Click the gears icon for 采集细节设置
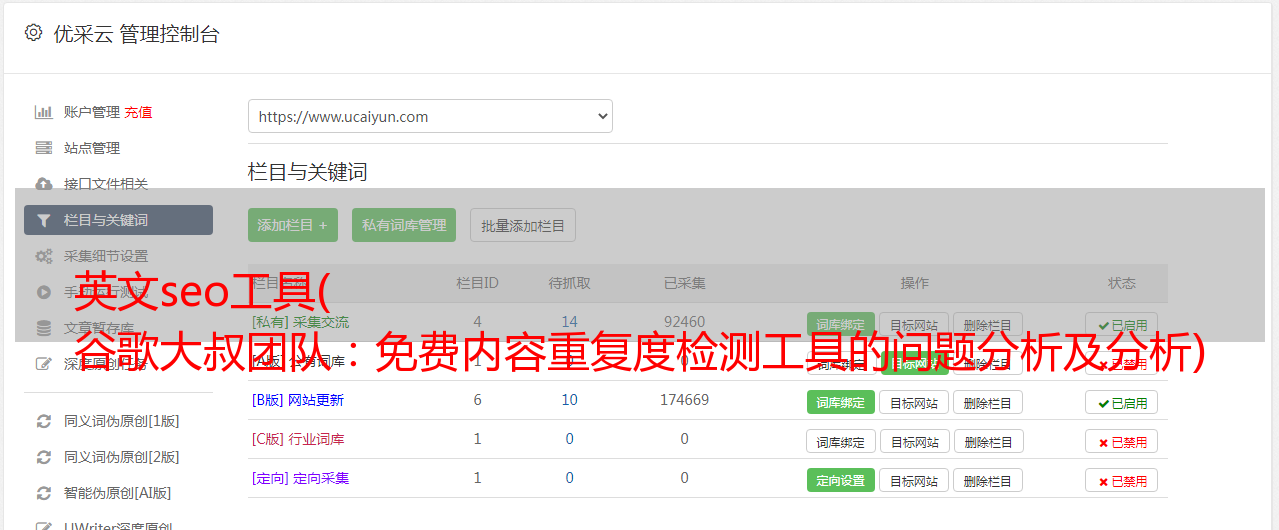The width and height of the screenshot is (1279, 530). [44, 256]
